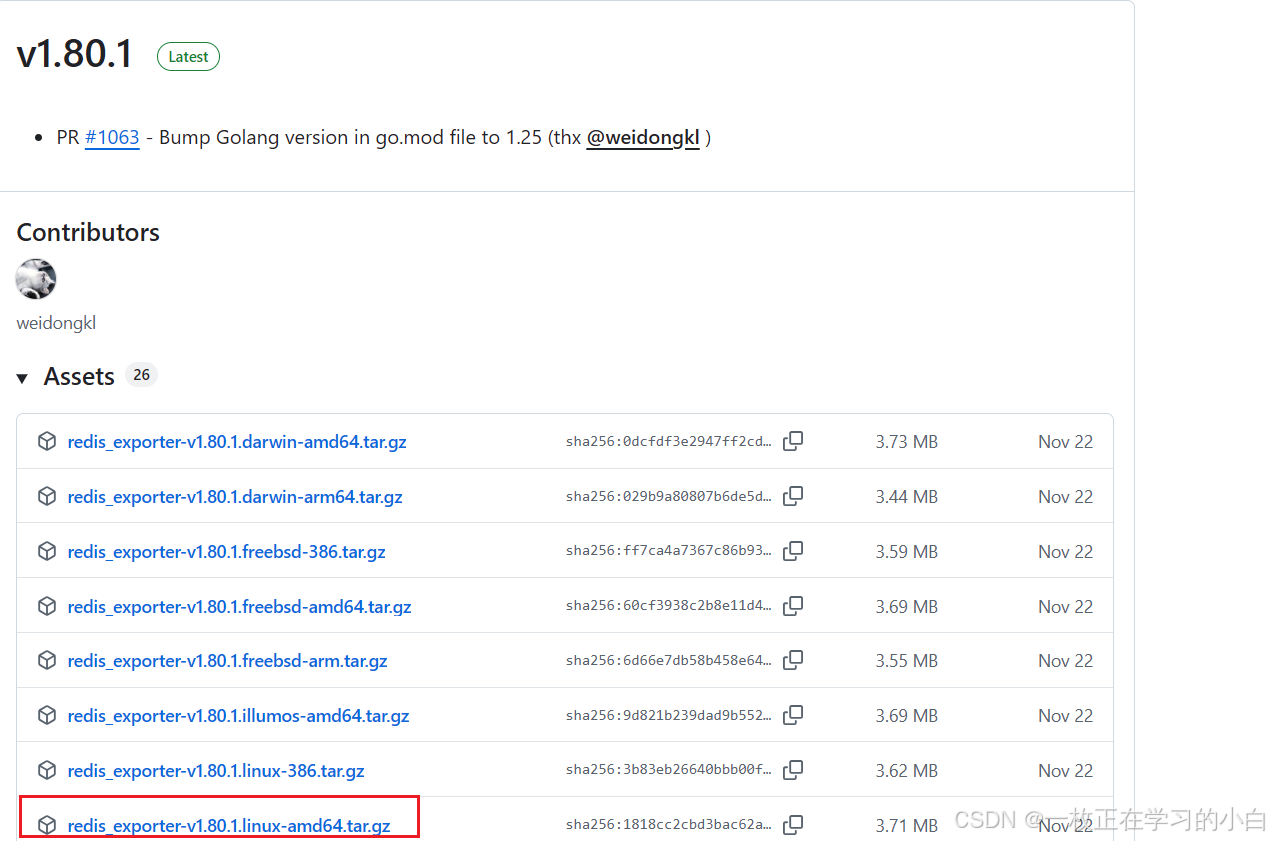The height and width of the screenshot is (841, 1272).
Task: Copy sha256 for linux-386 asset
Action: [x=793, y=770]
